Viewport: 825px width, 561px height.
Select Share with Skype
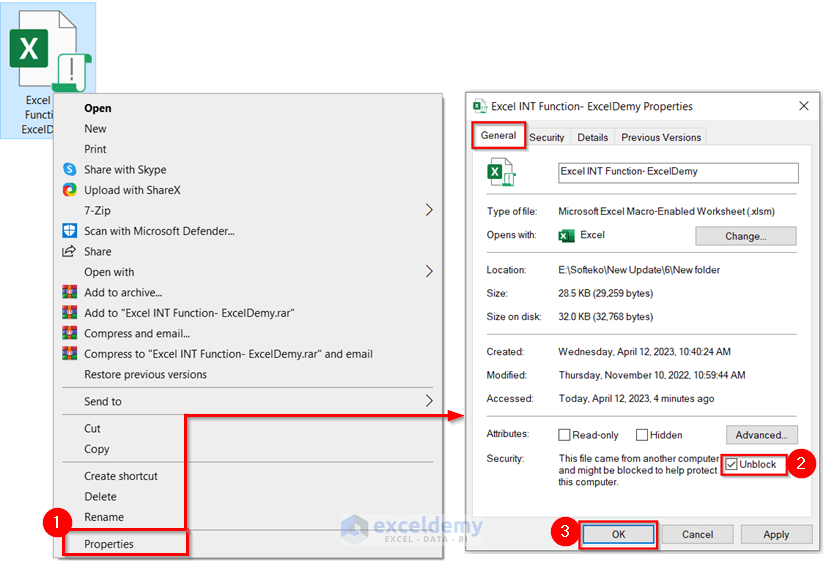125,169
